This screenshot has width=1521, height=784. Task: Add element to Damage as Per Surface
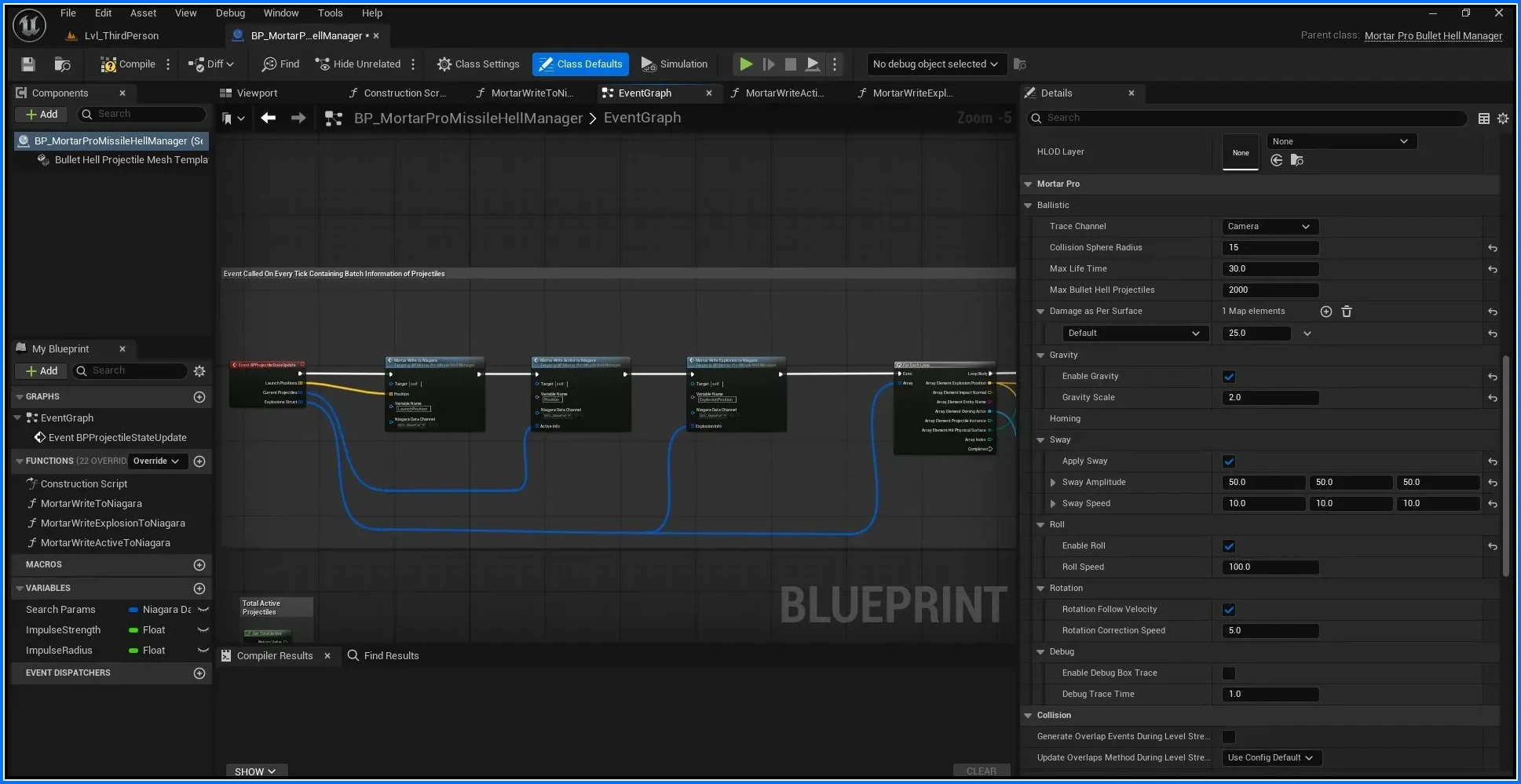[x=1326, y=312]
